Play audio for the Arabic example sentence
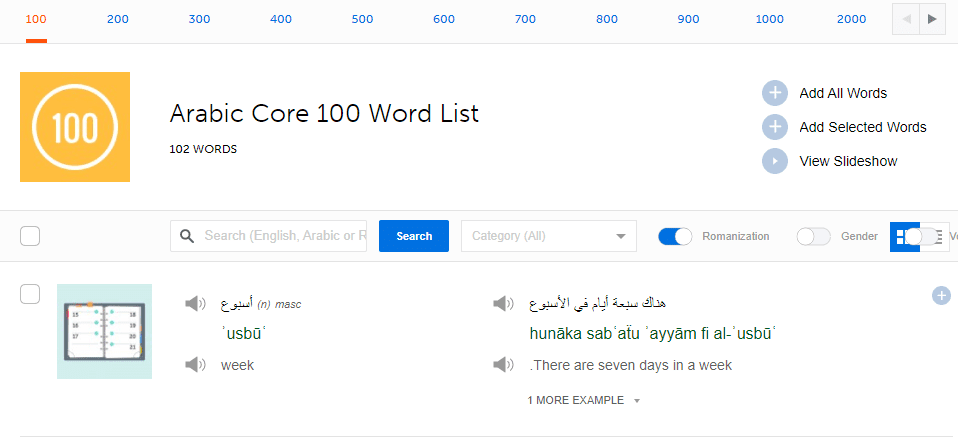This screenshot has width=958, height=438. click(503, 304)
